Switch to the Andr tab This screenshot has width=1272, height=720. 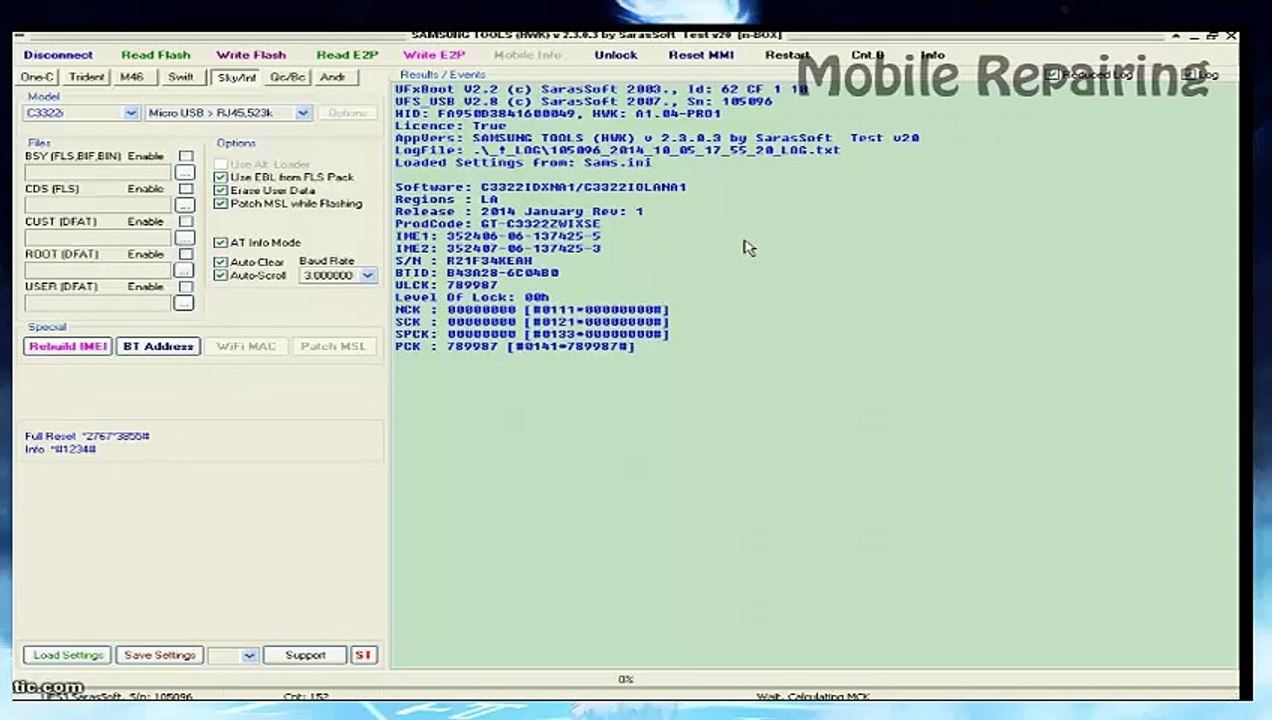[x=333, y=77]
